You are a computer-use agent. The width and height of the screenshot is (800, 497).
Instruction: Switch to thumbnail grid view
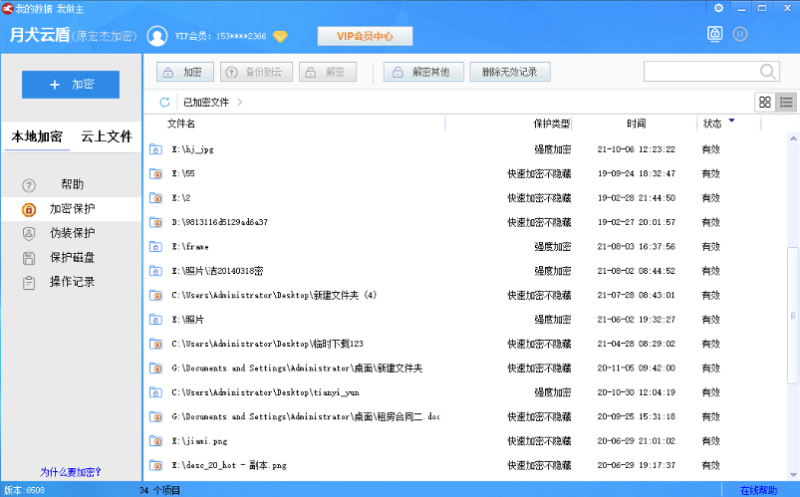pos(765,102)
